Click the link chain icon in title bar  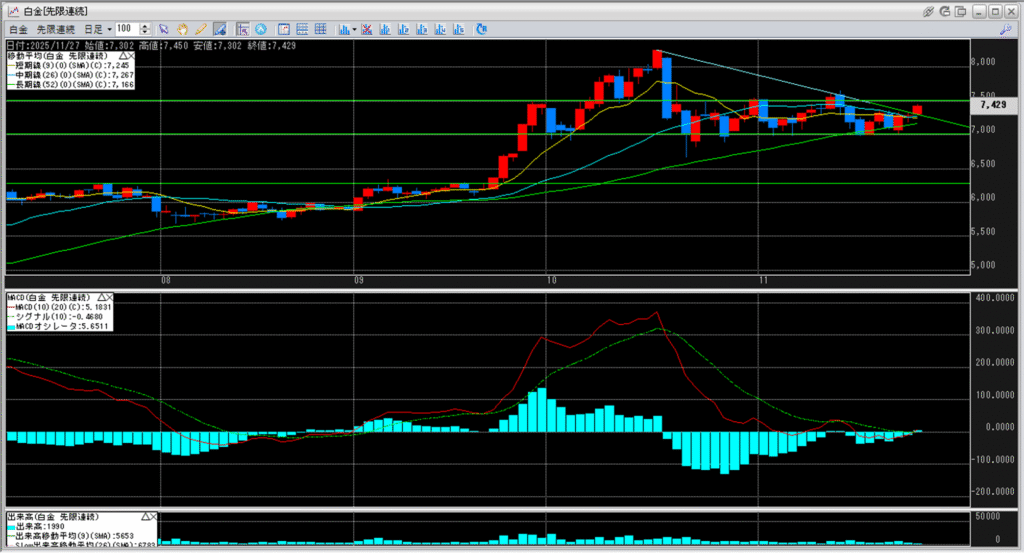pyautogui.click(x=929, y=10)
